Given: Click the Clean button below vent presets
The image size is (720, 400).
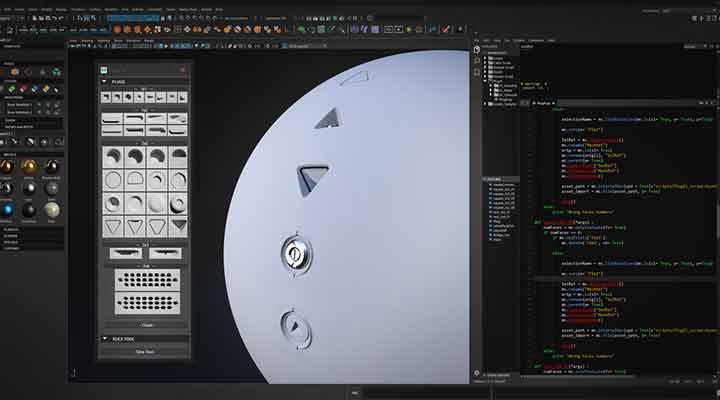Looking at the screenshot, I should pos(145,325).
